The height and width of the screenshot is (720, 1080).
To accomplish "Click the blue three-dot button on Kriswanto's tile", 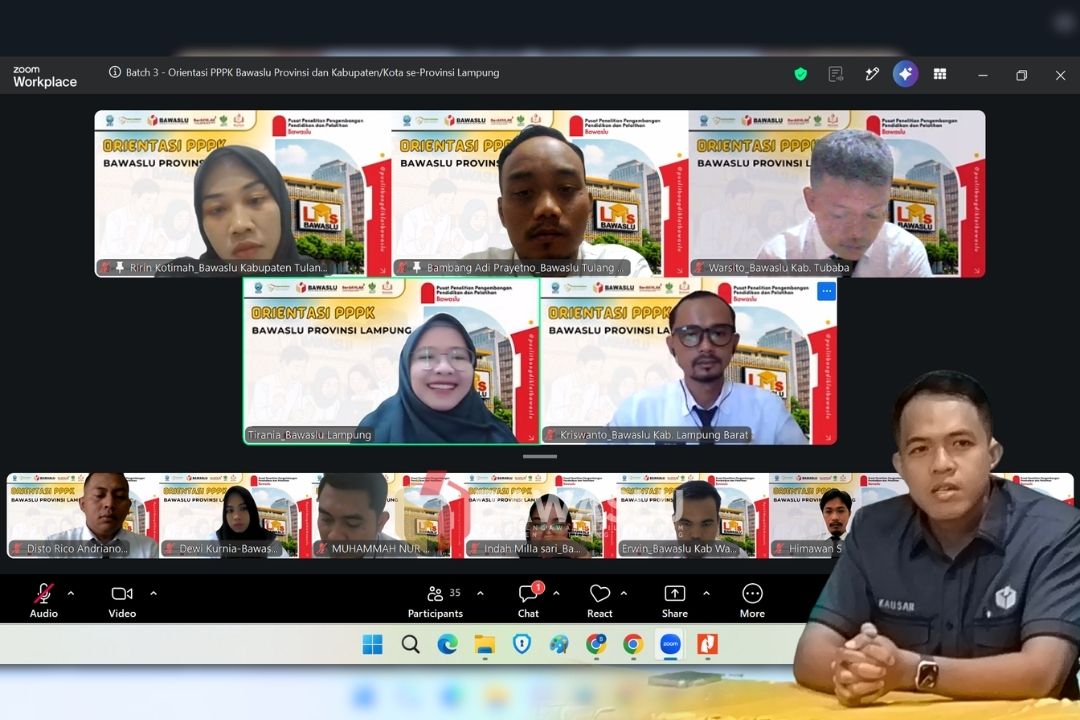I will [827, 291].
